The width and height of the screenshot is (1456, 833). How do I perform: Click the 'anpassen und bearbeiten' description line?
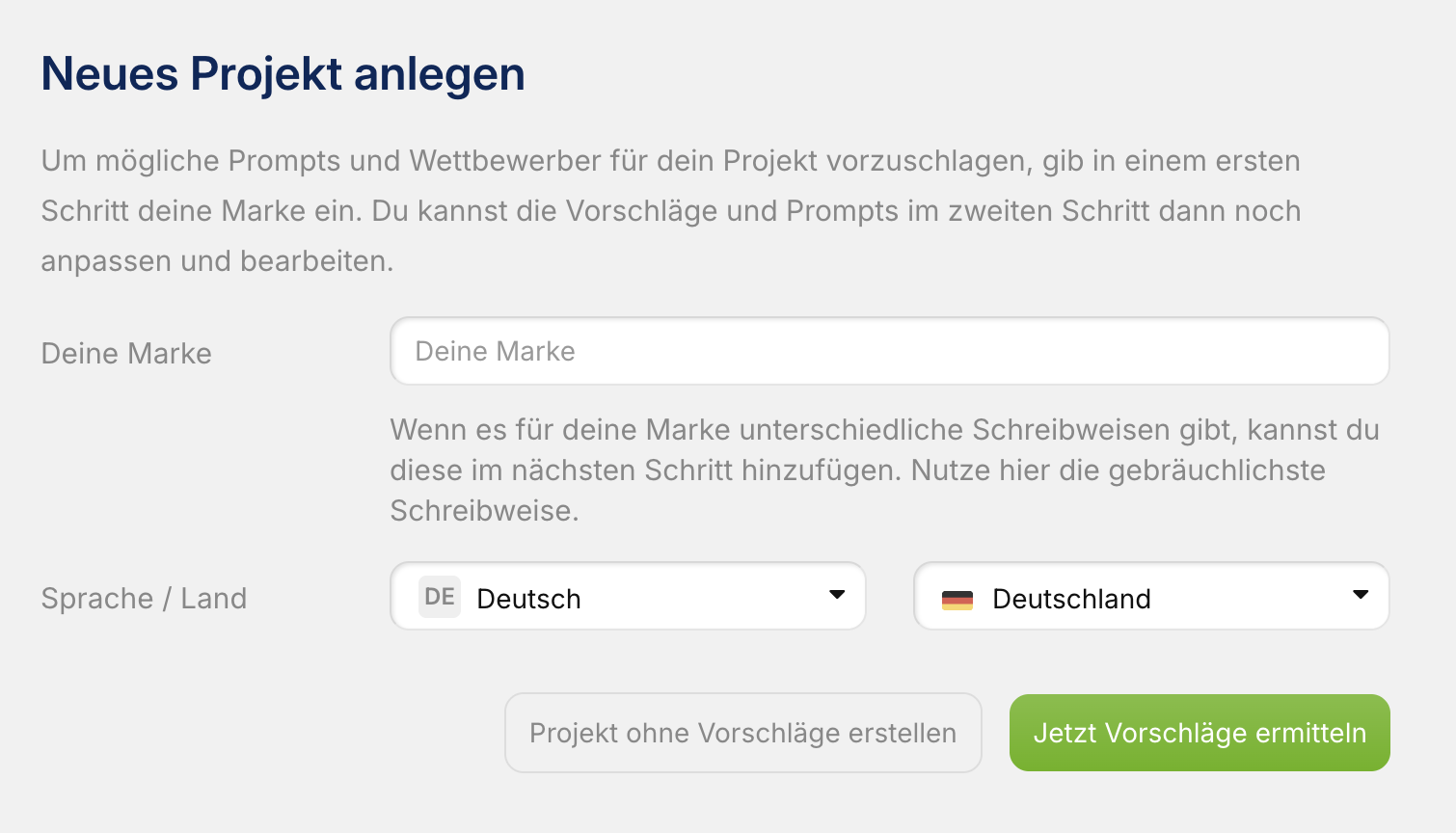[217, 261]
